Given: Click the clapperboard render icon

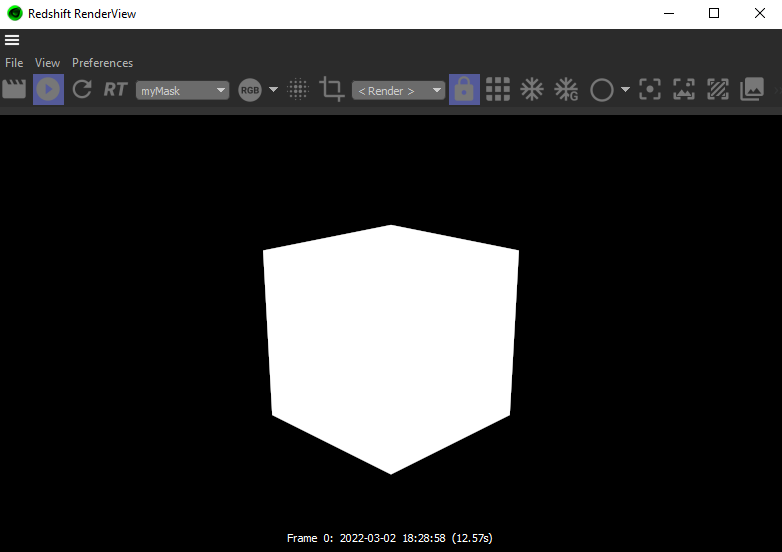Looking at the screenshot, I should coord(14,90).
